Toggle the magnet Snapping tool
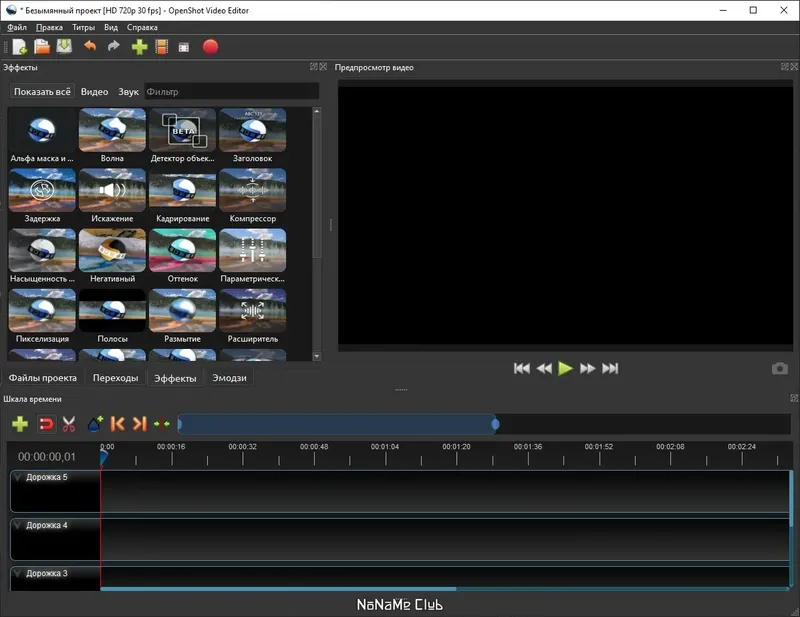Viewport: 800px width, 617px height. pyautogui.click(x=45, y=424)
